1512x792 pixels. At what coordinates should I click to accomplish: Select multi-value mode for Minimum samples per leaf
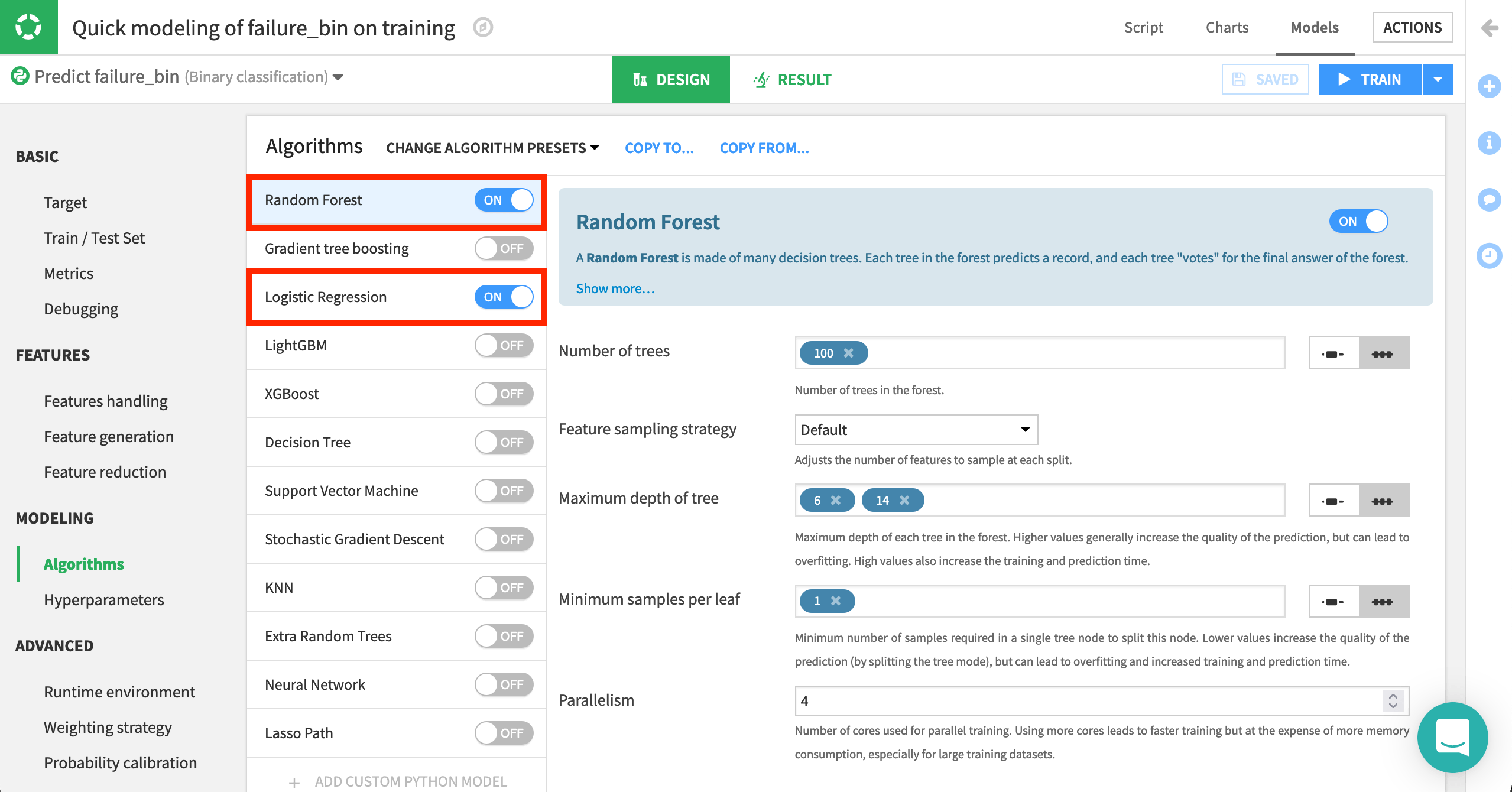coord(1384,601)
